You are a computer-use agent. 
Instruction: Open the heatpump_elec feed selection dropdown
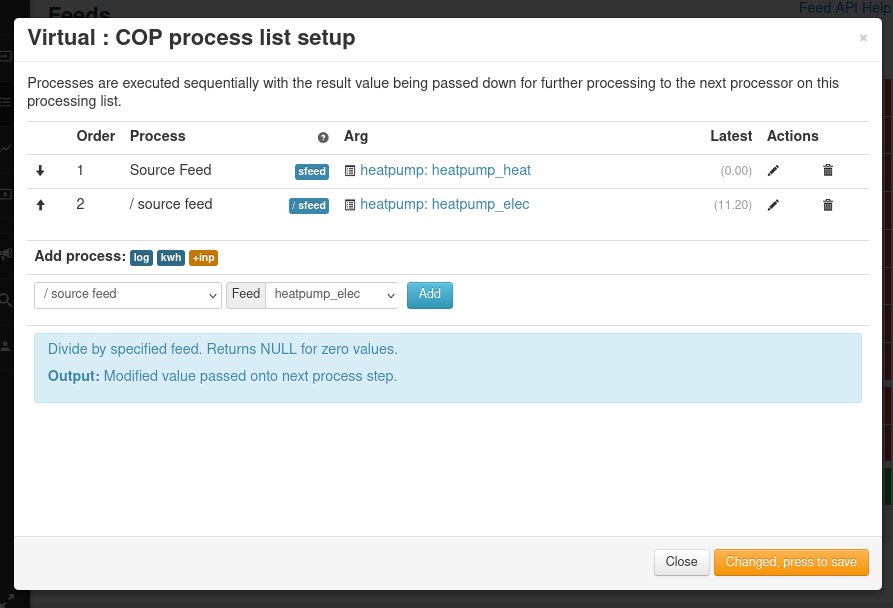click(x=332, y=295)
